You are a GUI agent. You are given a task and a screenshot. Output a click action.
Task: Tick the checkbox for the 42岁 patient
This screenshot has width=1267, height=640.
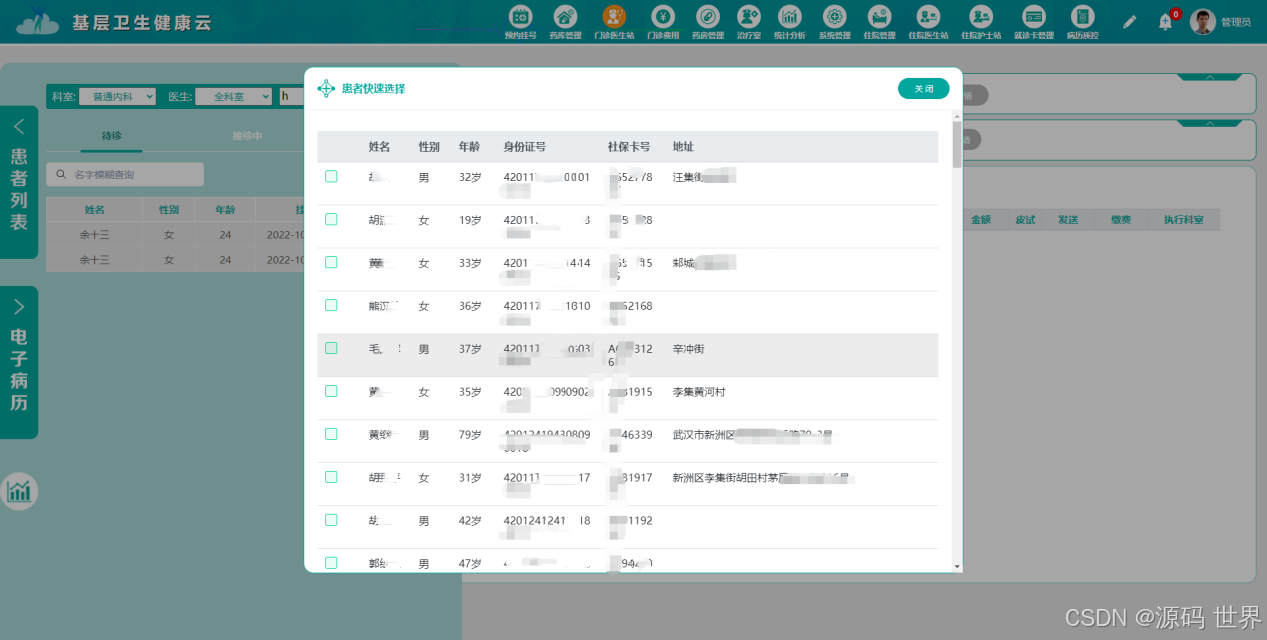click(x=331, y=520)
